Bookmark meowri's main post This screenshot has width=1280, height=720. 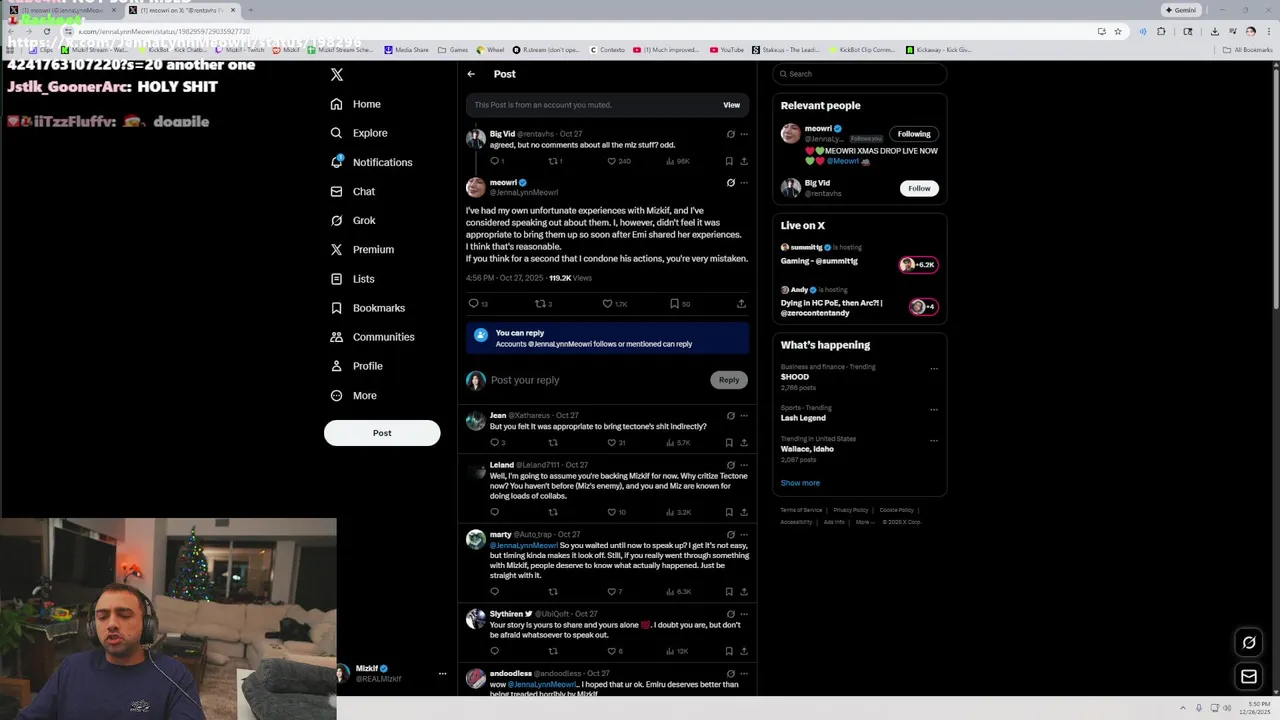pos(679,304)
